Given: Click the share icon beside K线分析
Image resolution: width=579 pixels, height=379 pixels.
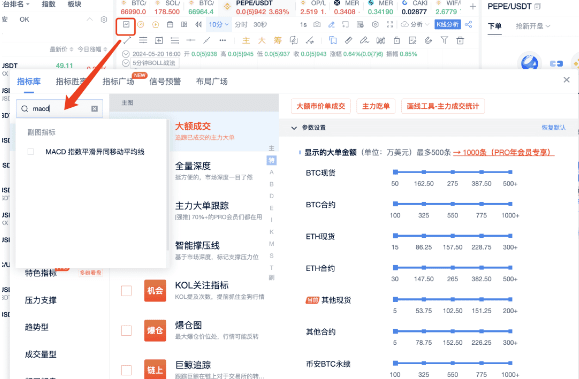Looking at the screenshot, I should [469, 25].
